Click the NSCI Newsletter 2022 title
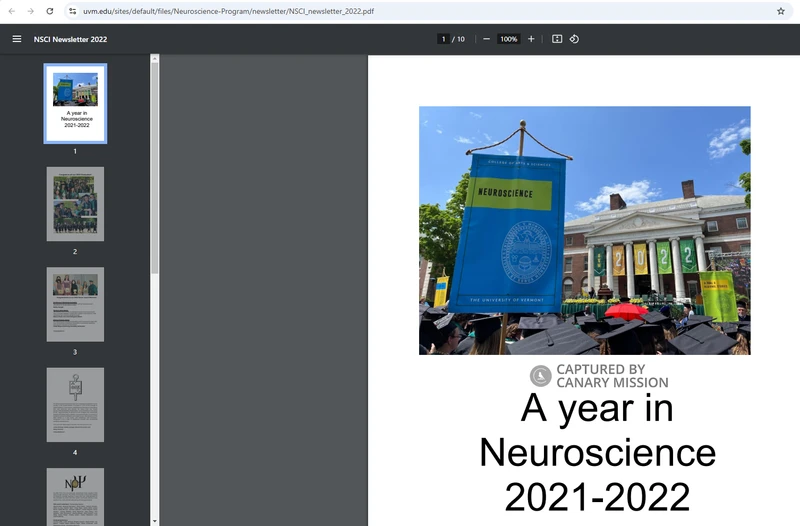The image size is (800, 526). pos(70,39)
